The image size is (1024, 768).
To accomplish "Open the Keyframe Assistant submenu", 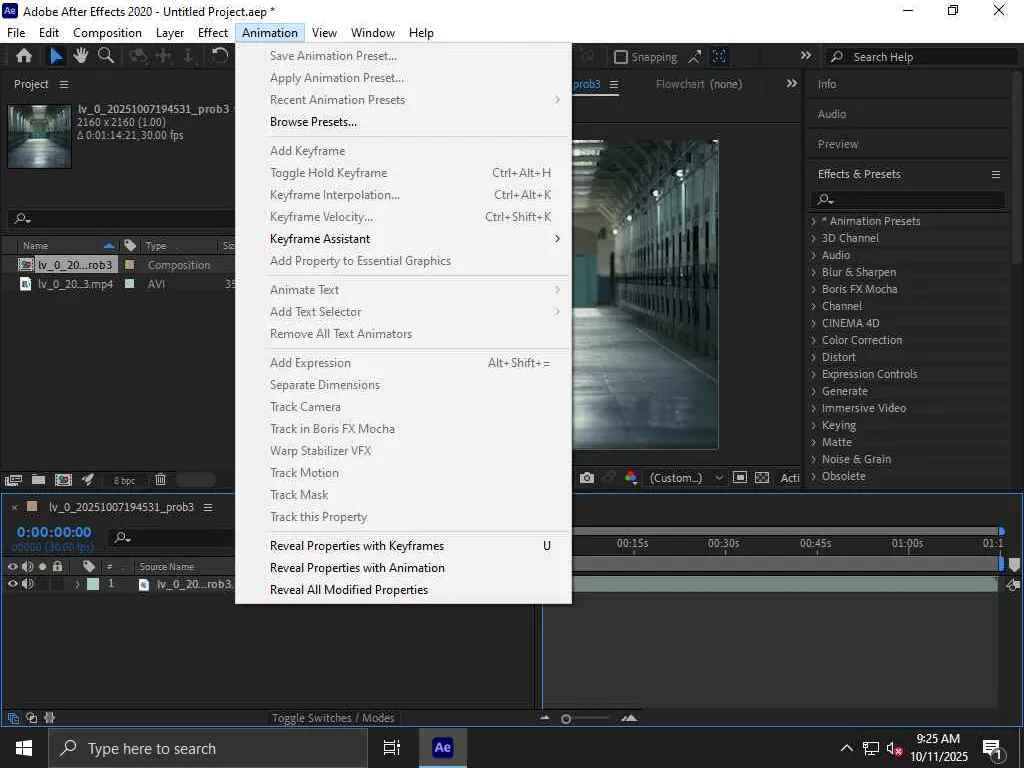I will tap(320, 239).
